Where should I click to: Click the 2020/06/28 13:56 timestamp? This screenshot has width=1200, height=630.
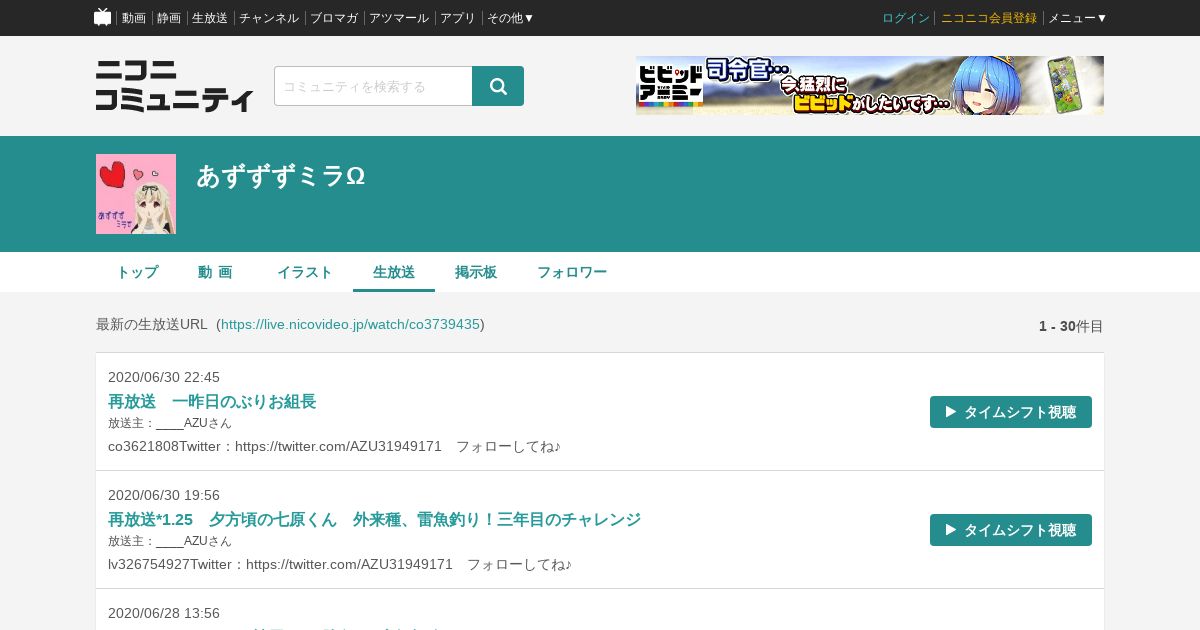click(164, 613)
